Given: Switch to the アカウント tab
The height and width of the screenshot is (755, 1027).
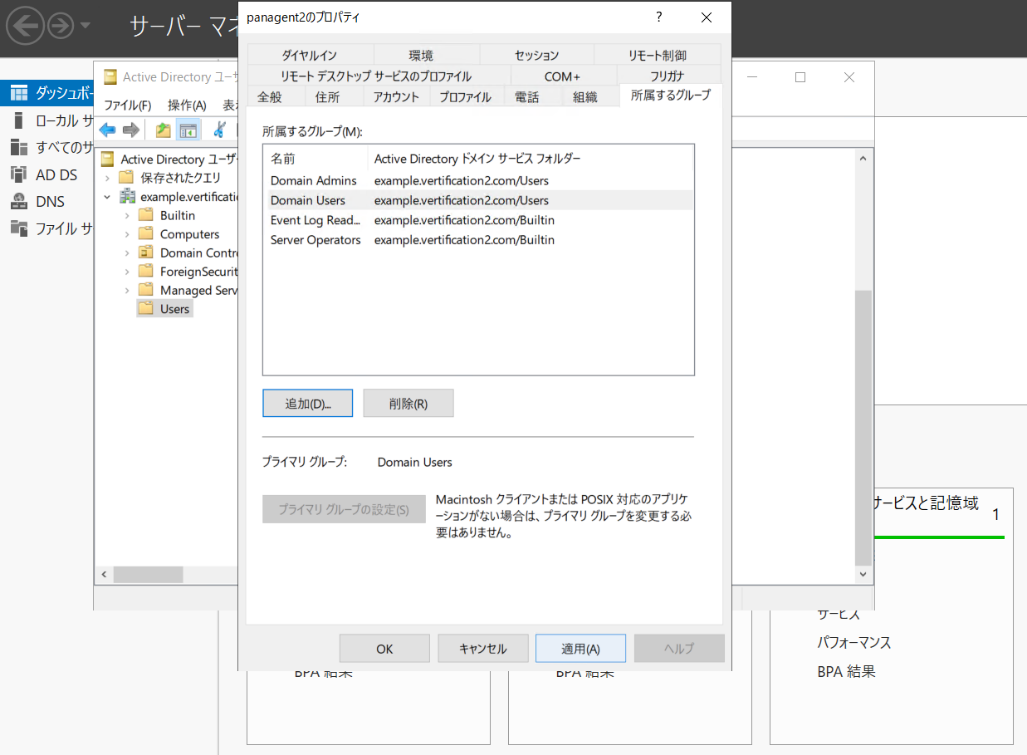Looking at the screenshot, I should pyautogui.click(x=396, y=97).
